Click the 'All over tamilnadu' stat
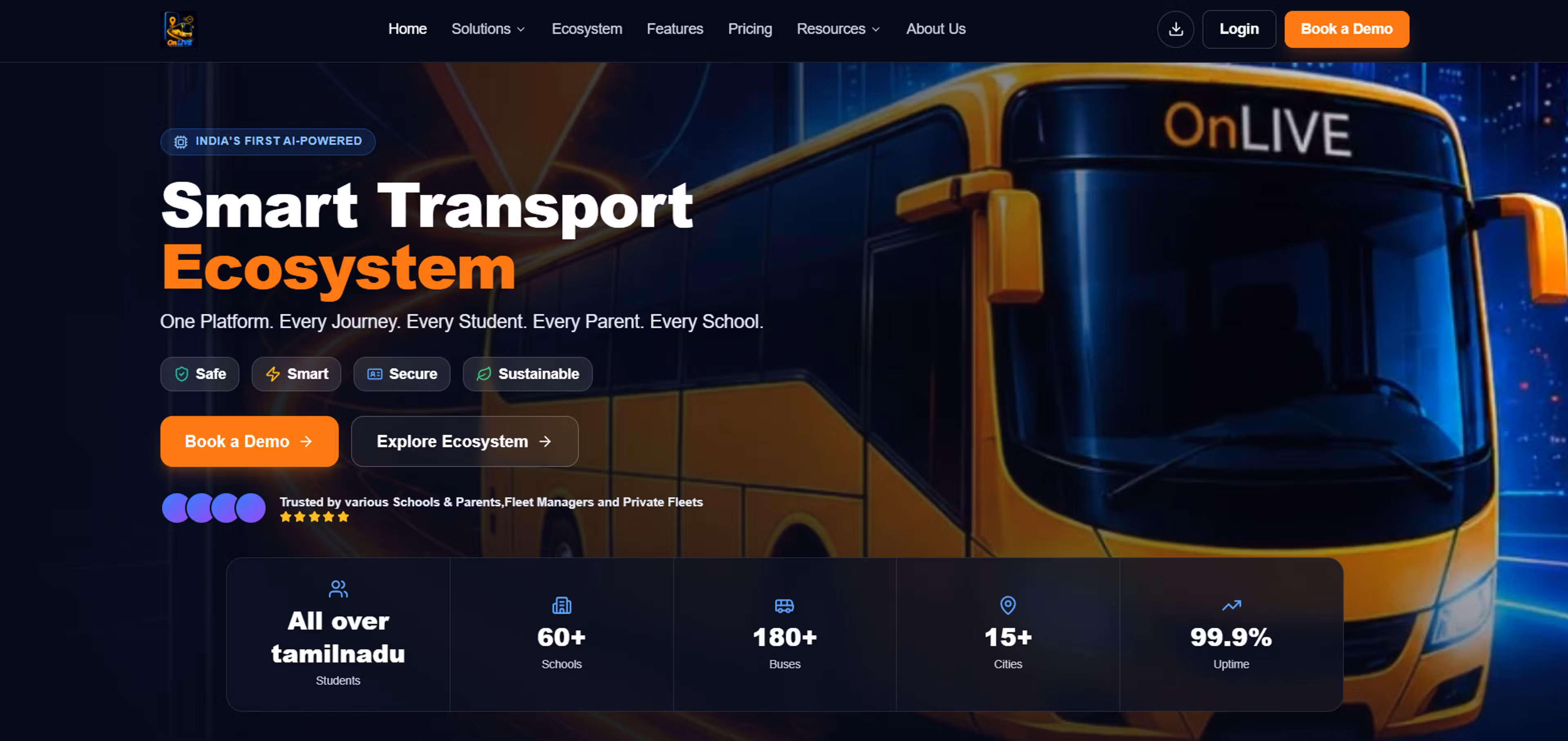Viewport: 1568px width, 741px height. (x=338, y=637)
